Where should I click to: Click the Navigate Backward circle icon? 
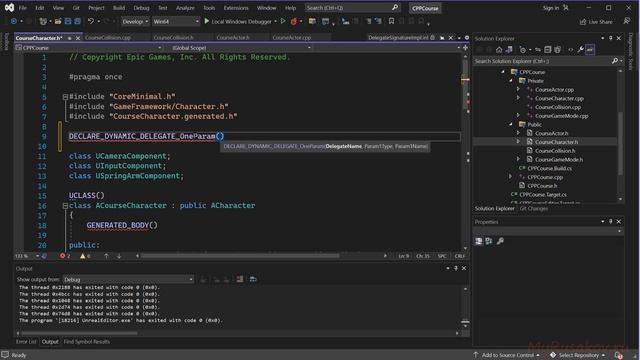pyautogui.click(x=13, y=21)
